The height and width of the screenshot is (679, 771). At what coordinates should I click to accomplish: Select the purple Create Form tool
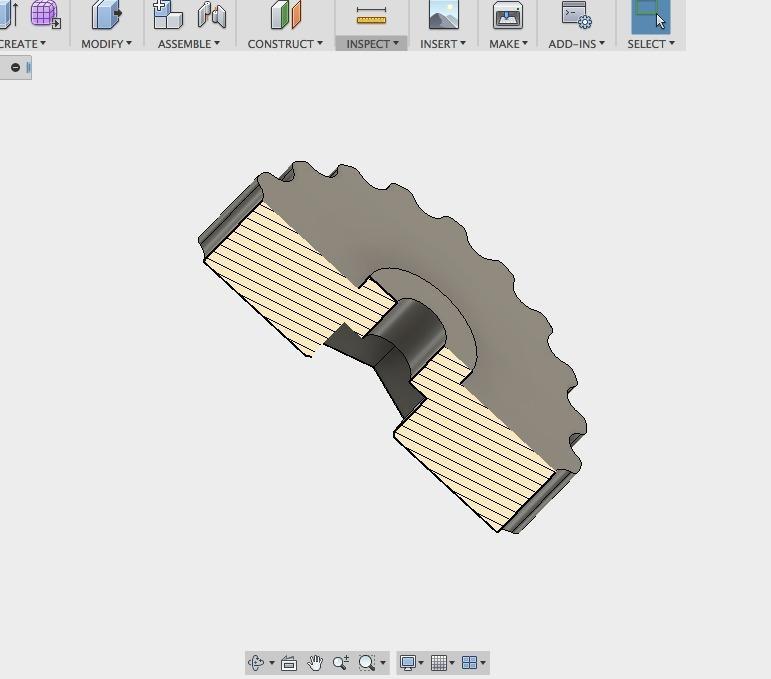[x=45, y=14]
